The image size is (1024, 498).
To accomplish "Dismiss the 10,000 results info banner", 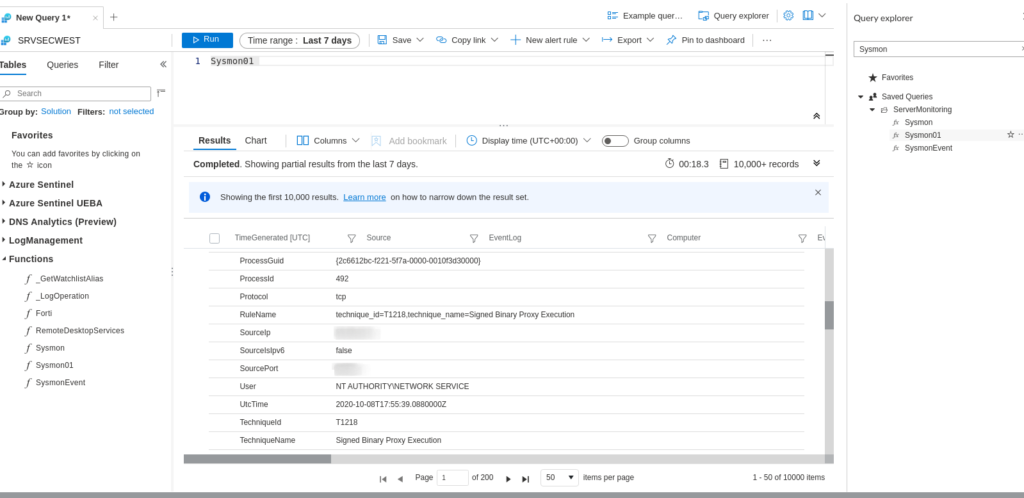I will (x=818, y=193).
